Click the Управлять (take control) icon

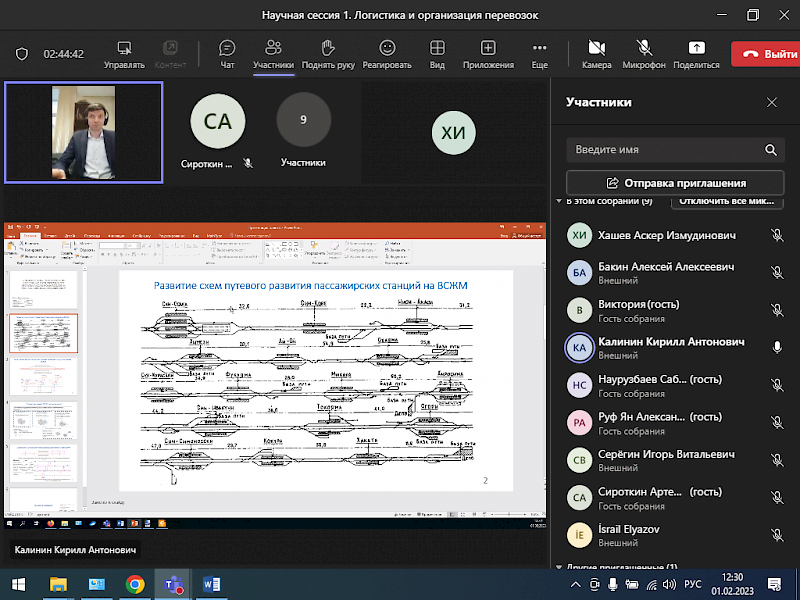point(124,49)
